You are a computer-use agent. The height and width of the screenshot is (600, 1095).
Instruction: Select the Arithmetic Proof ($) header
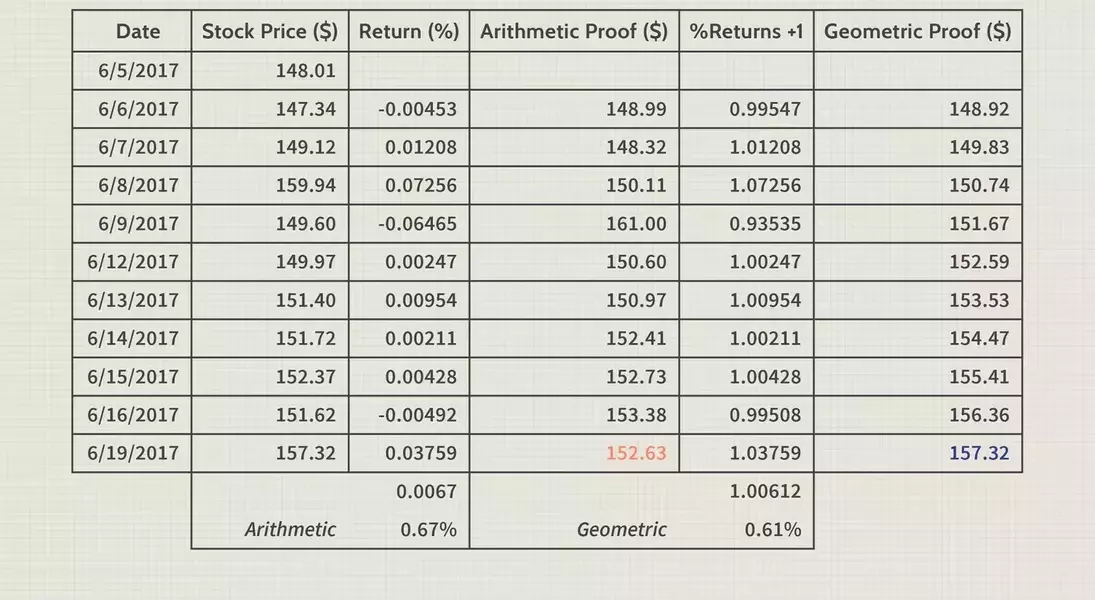point(574,31)
